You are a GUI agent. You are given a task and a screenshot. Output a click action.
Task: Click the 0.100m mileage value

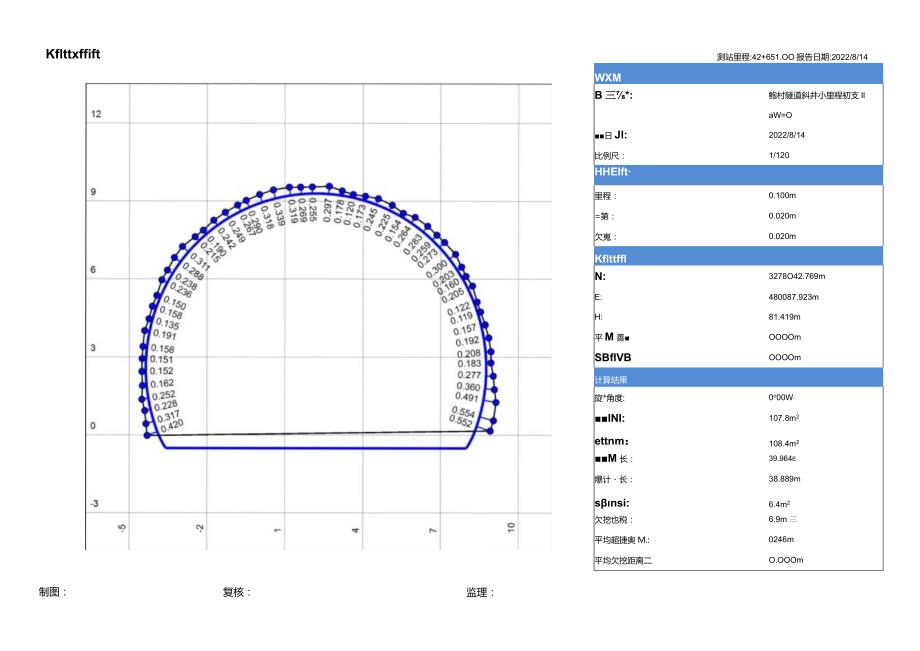click(783, 196)
